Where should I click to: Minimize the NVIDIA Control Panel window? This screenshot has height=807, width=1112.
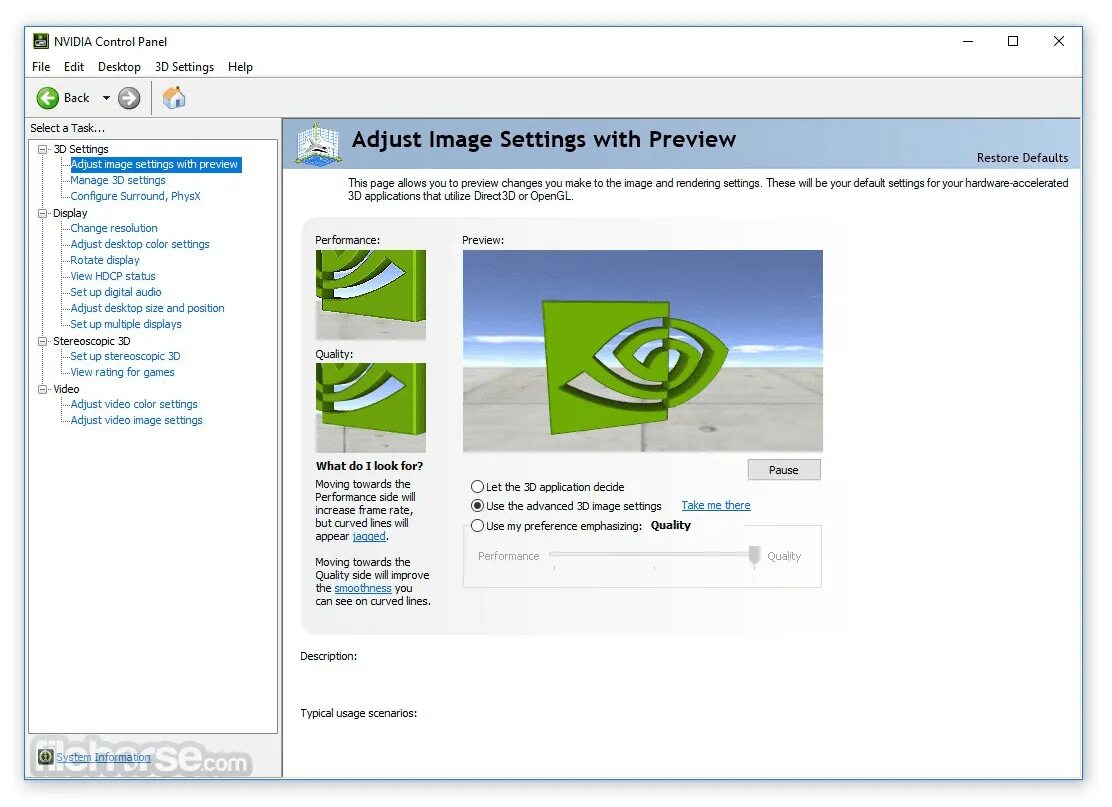point(967,41)
